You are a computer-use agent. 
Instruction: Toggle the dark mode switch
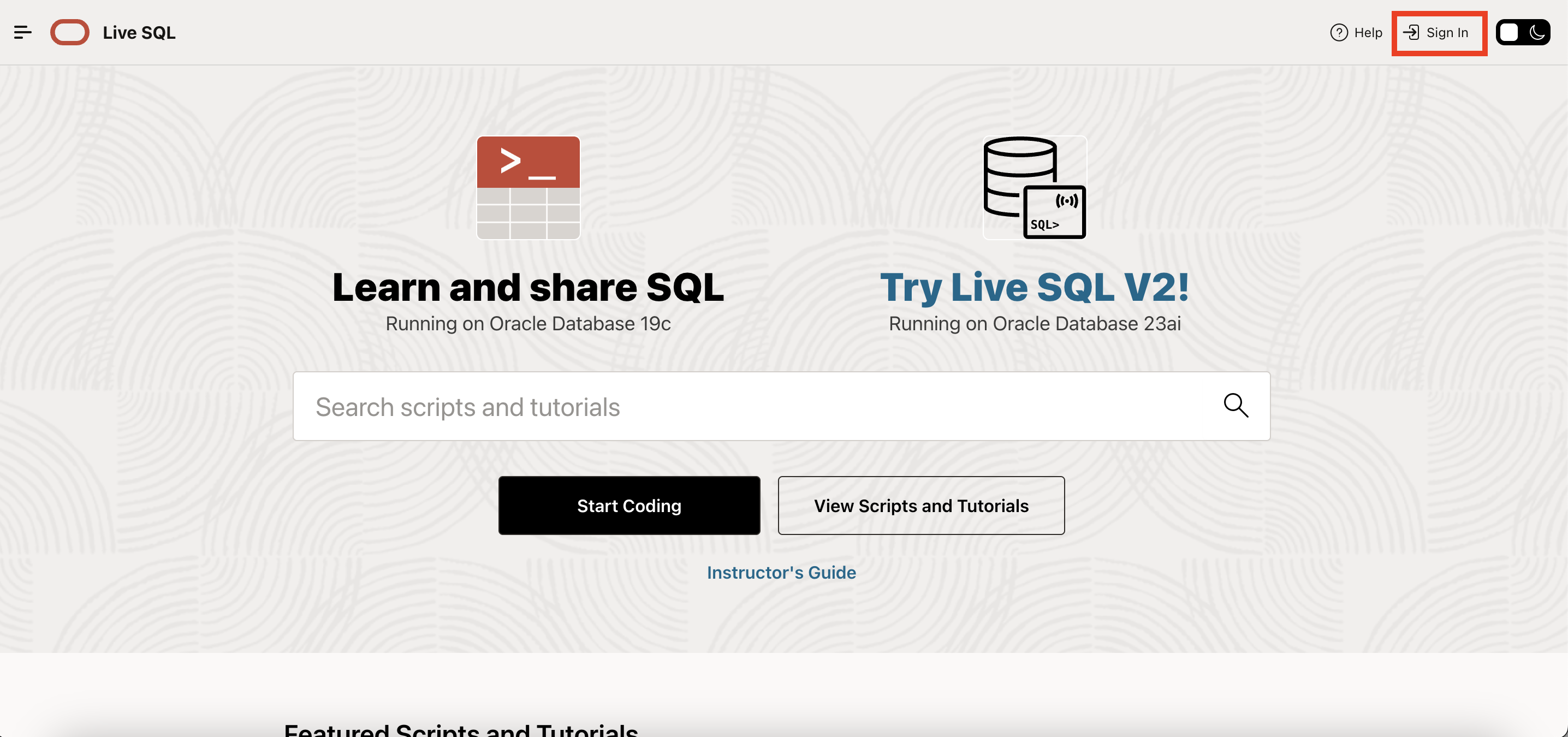tap(1524, 32)
